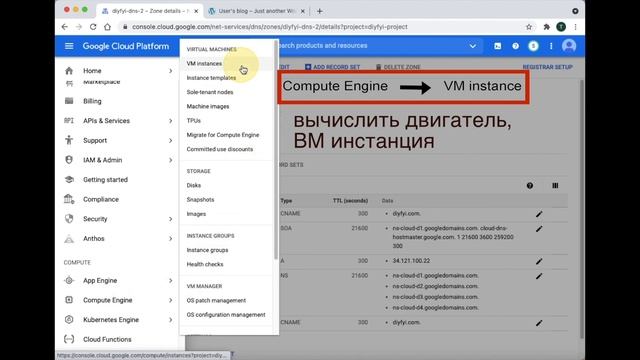The height and width of the screenshot is (360, 640).
Task: Expand the Anthos submenu chevron
Action: point(171,239)
